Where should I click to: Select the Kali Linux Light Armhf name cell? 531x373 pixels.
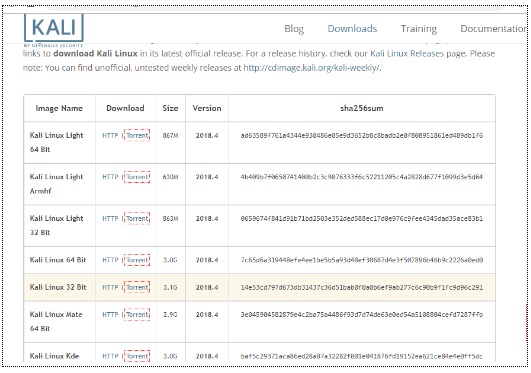[60, 184]
